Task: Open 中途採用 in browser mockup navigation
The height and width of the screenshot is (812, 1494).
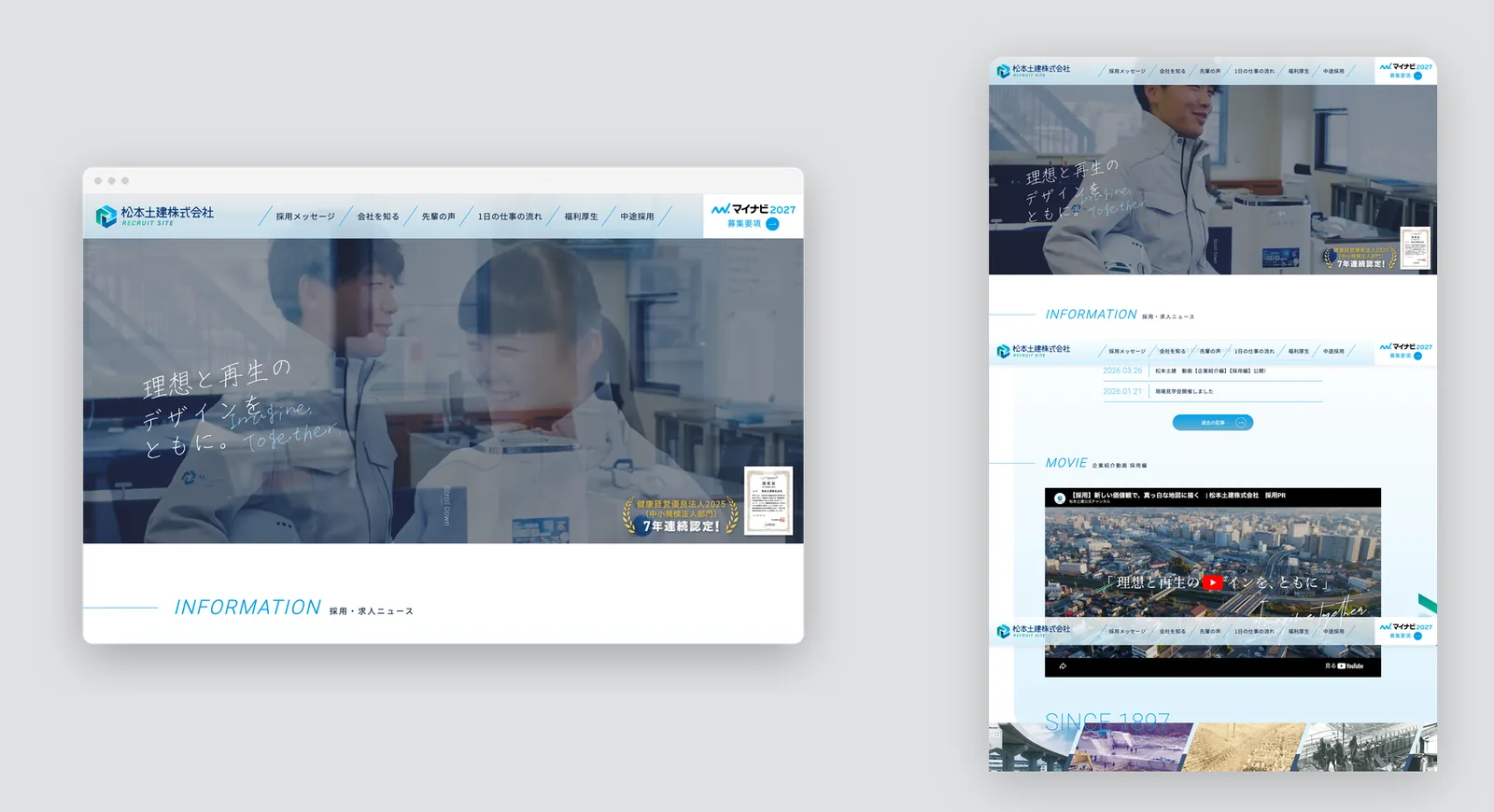Action: click(637, 217)
